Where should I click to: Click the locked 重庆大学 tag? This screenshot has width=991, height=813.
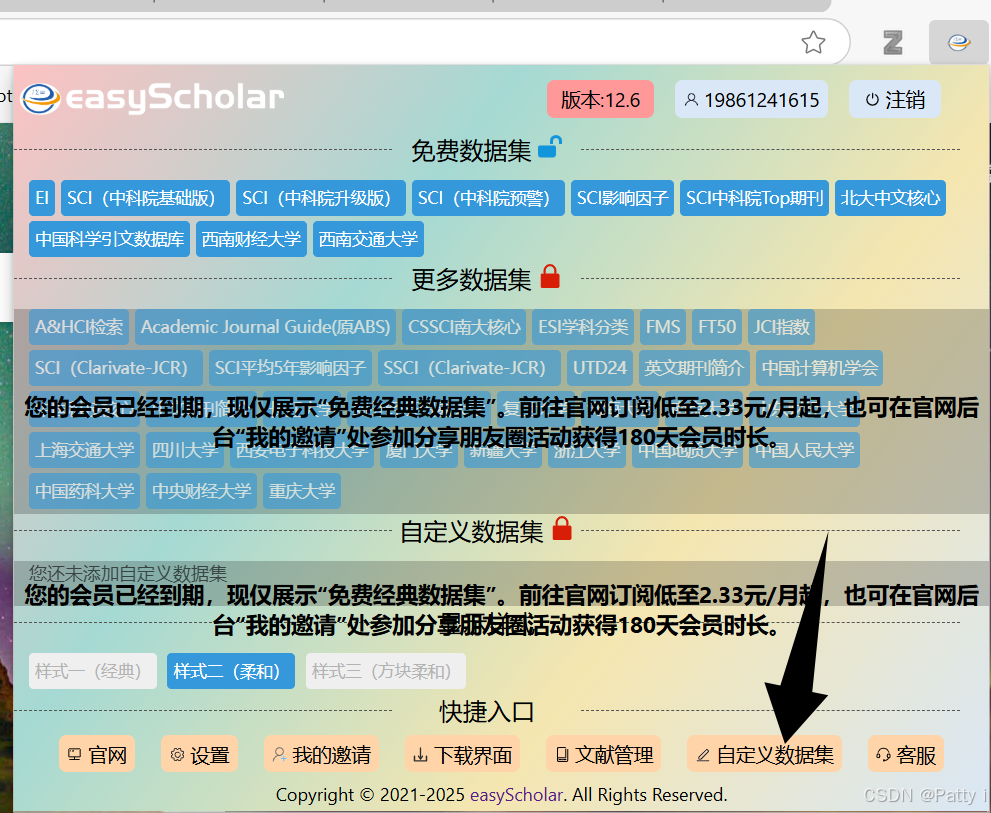point(302,491)
